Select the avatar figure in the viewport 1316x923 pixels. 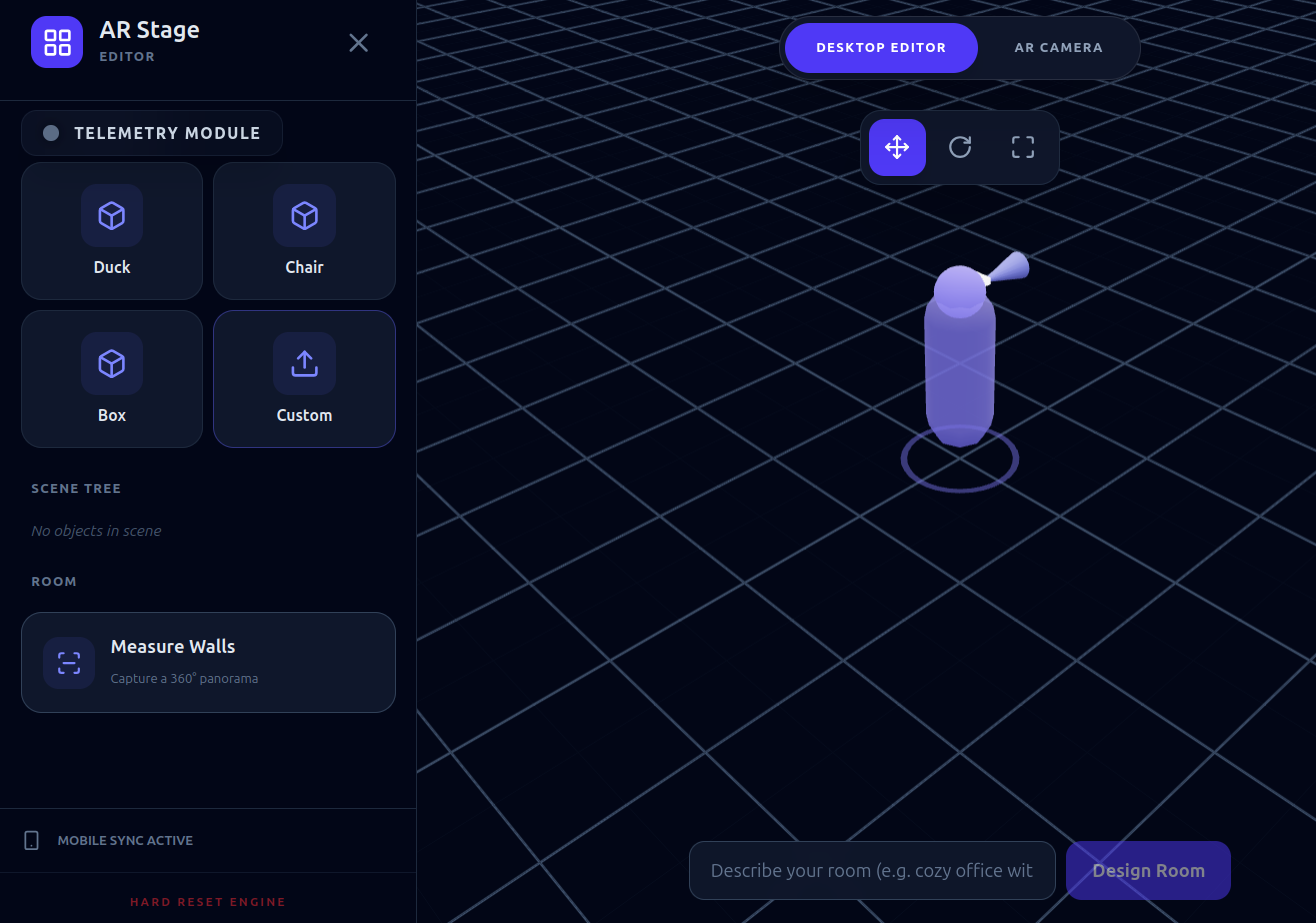coord(960,355)
